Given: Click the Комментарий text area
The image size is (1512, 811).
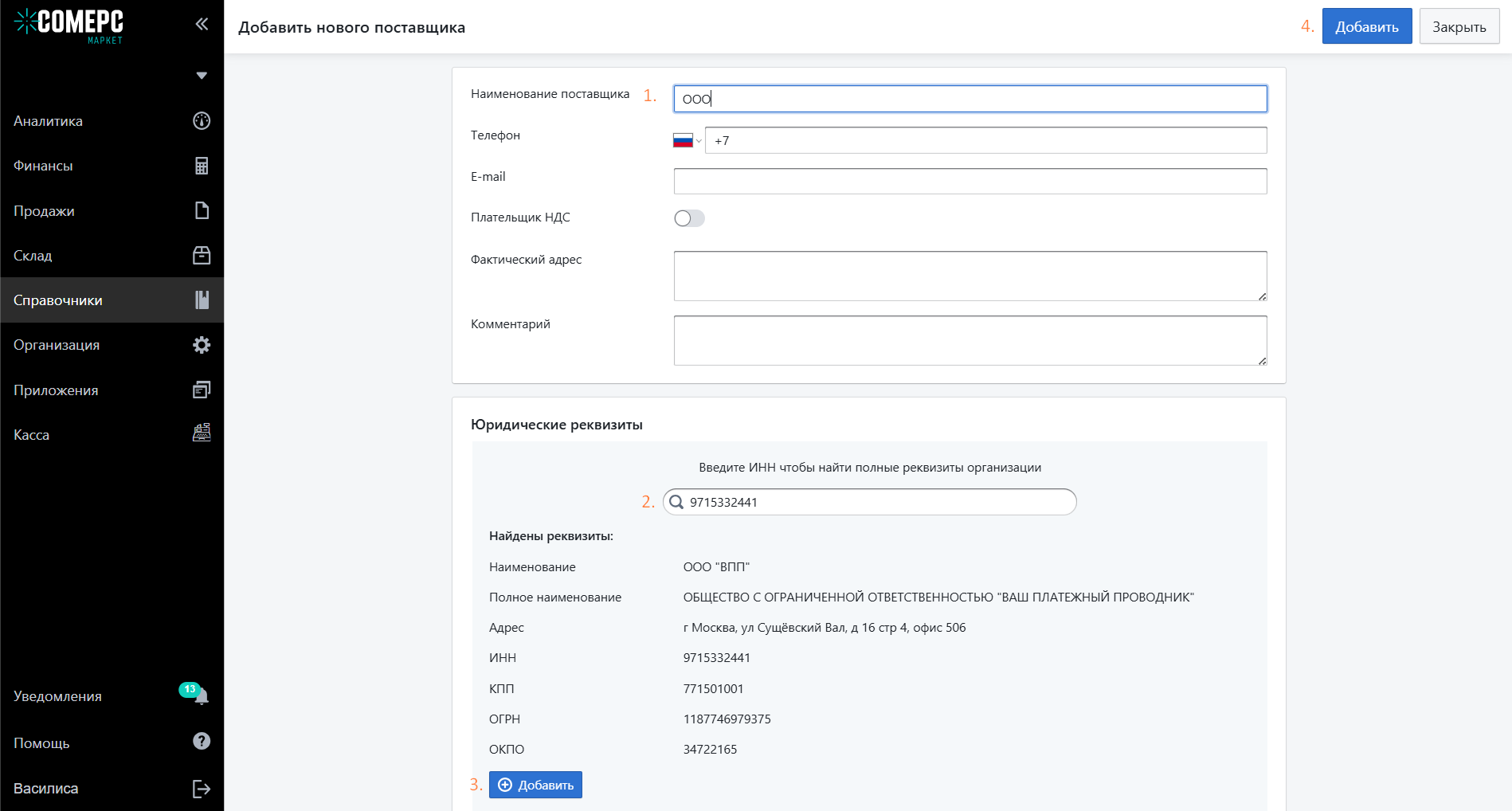Looking at the screenshot, I should coord(970,341).
